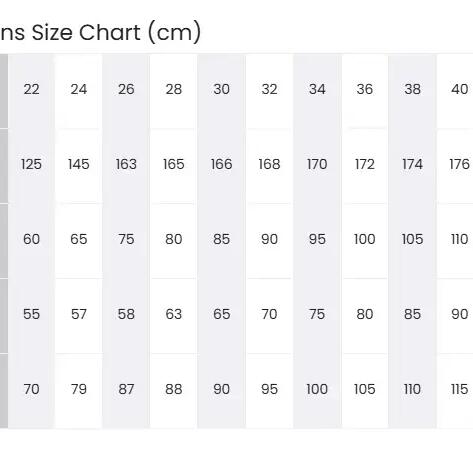Image resolution: width=473 pixels, height=473 pixels.
Task: Select the 87 value cell
Action: [126, 390]
